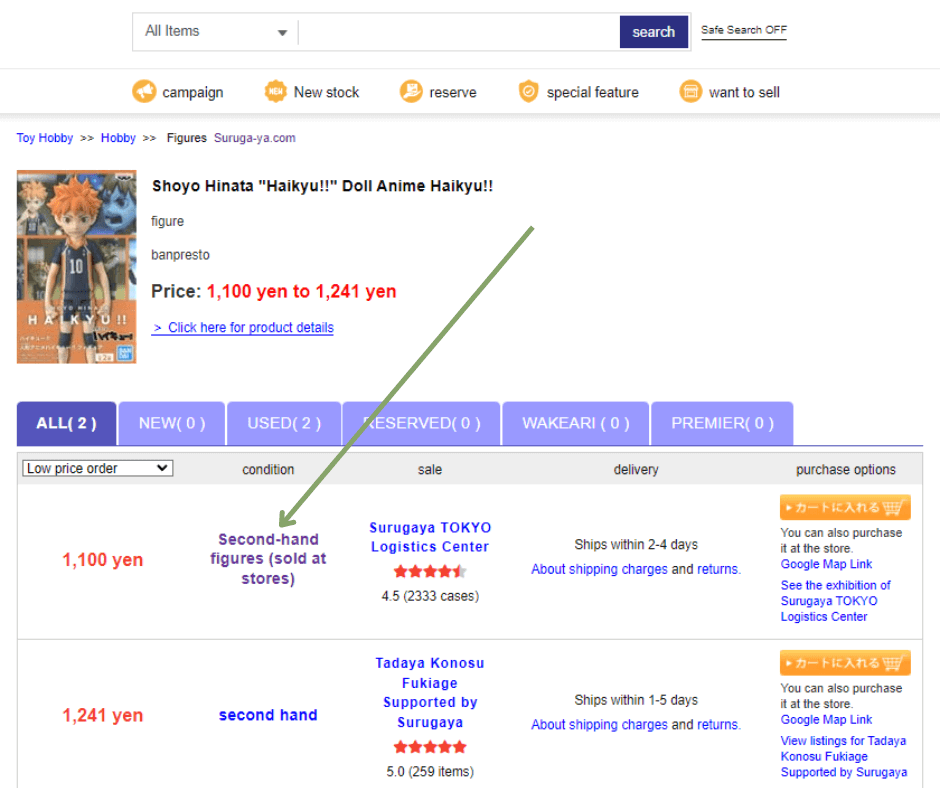
Task: Click Ships within 1-5 days text
Action: [636, 700]
